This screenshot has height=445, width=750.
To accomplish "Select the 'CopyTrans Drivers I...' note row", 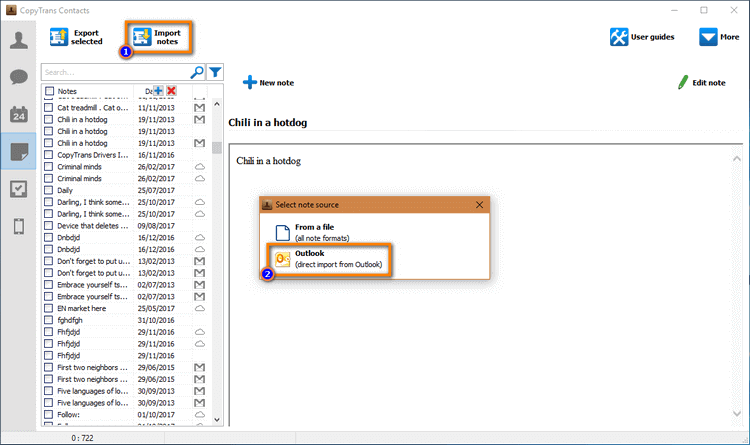I will point(93,155).
